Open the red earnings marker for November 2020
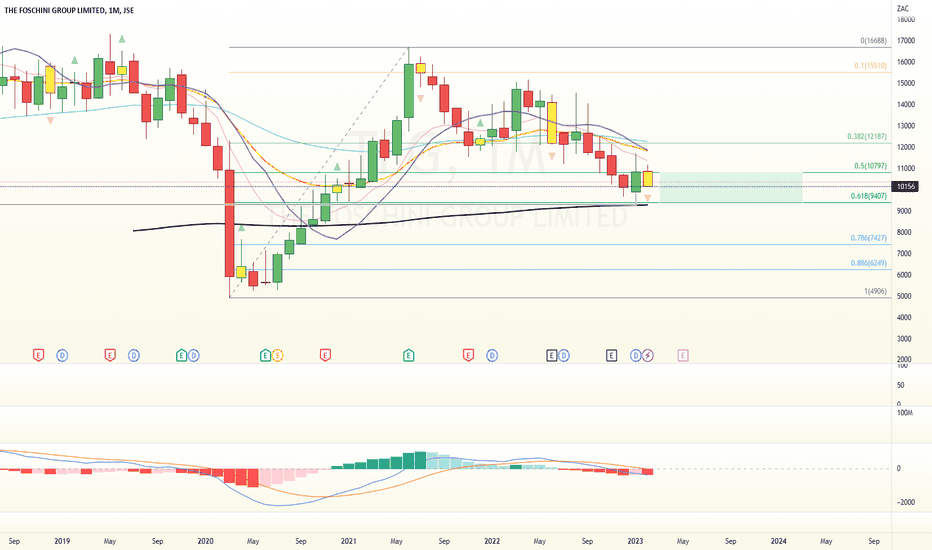The height and width of the screenshot is (550, 932). click(x=325, y=356)
